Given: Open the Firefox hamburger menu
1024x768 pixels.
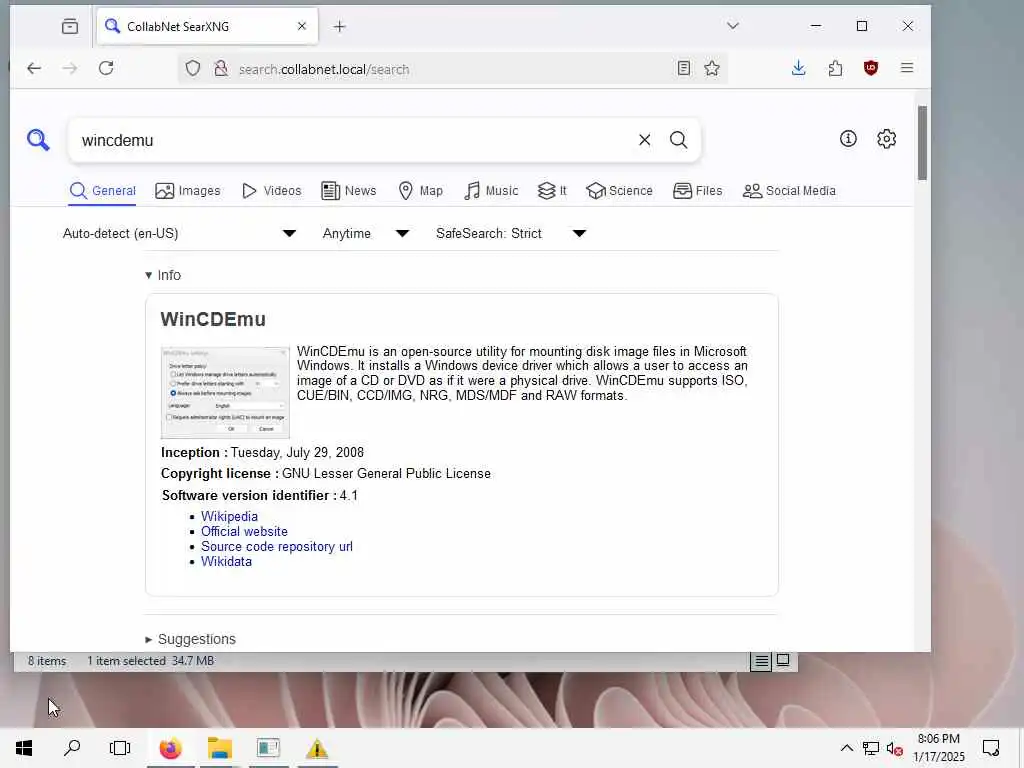Looking at the screenshot, I should click(x=906, y=68).
